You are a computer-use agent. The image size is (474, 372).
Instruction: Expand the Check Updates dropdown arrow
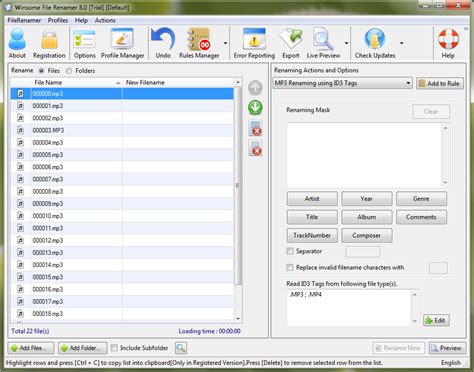[x=402, y=43]
